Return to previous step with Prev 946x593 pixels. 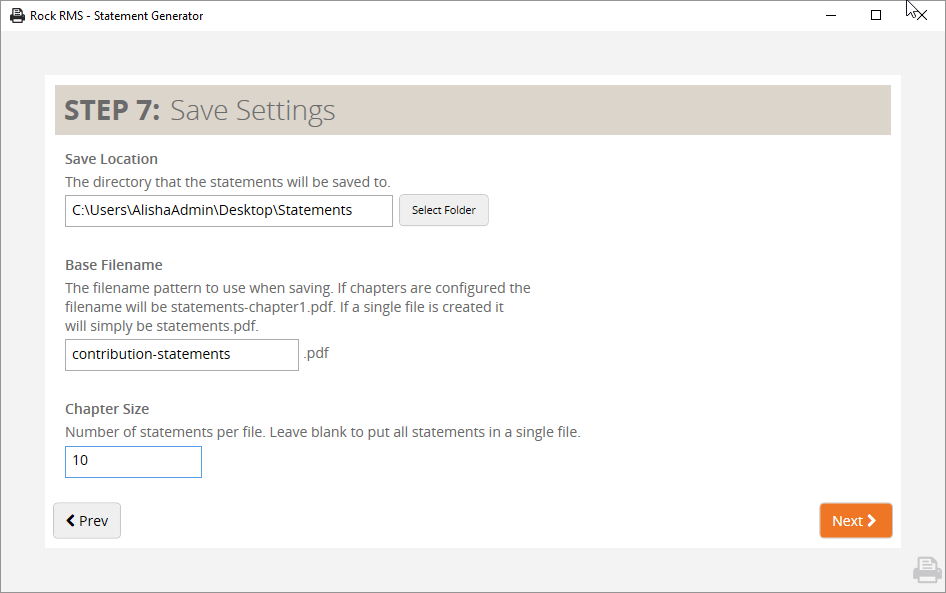(87, 521)
